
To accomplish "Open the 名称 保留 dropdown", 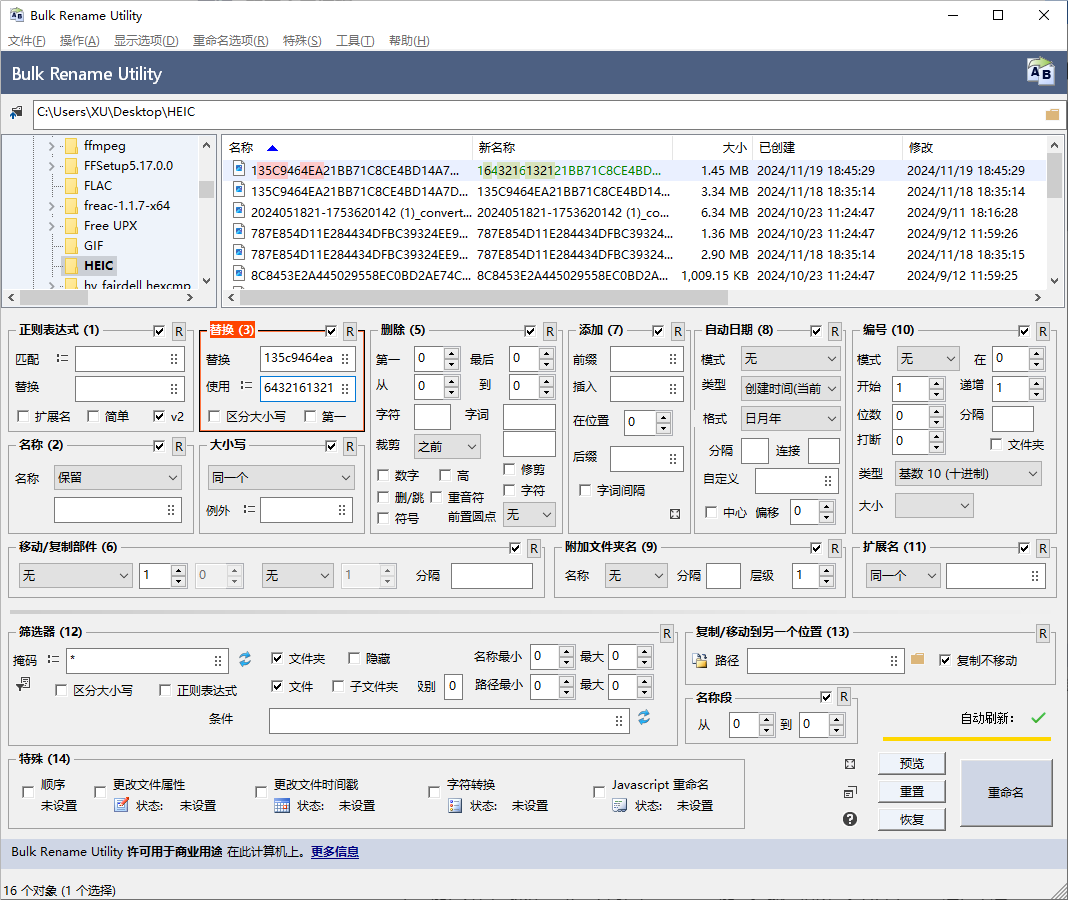I will 118,478.
